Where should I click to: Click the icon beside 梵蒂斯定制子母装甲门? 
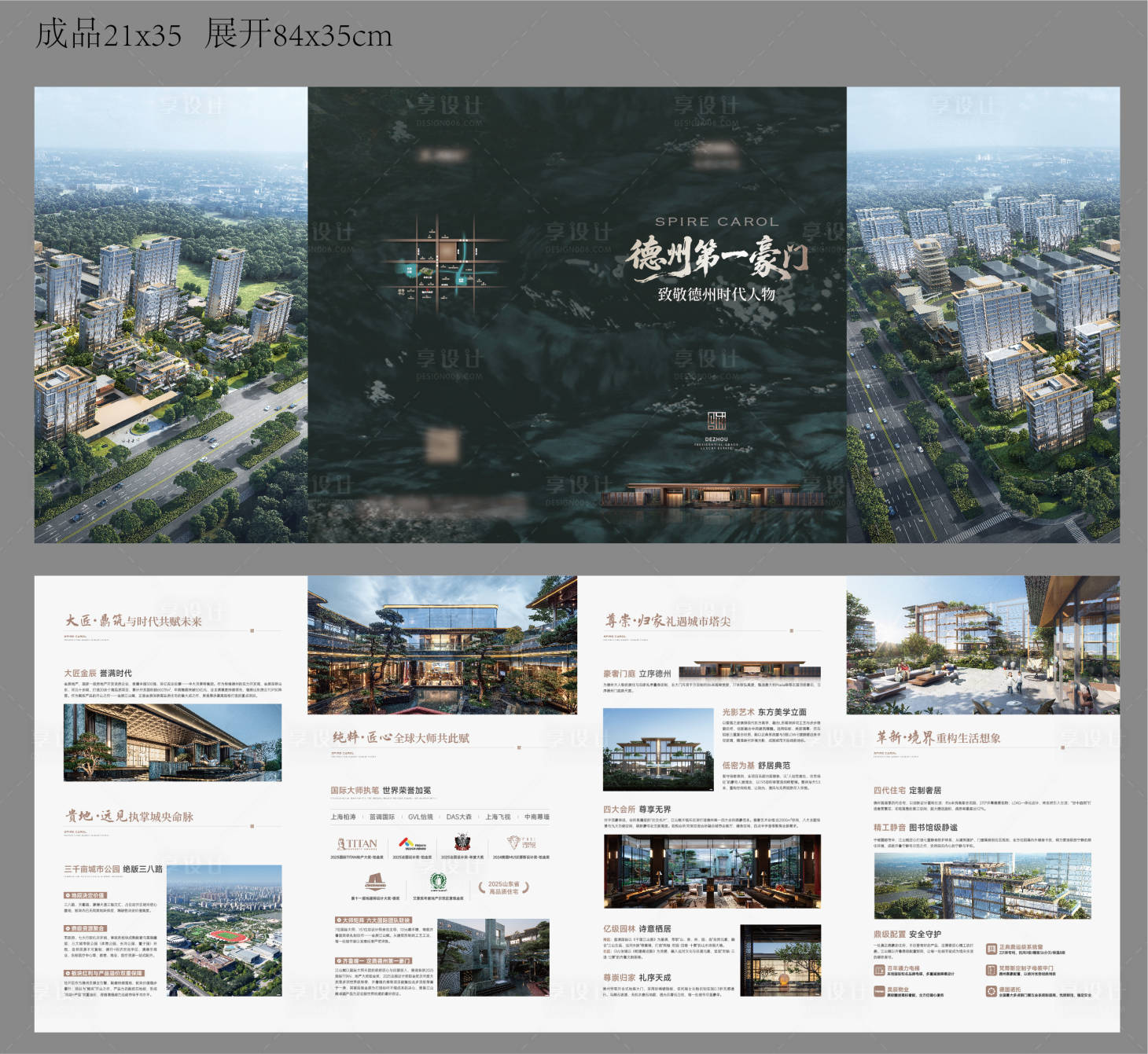[x=992, y=970]
